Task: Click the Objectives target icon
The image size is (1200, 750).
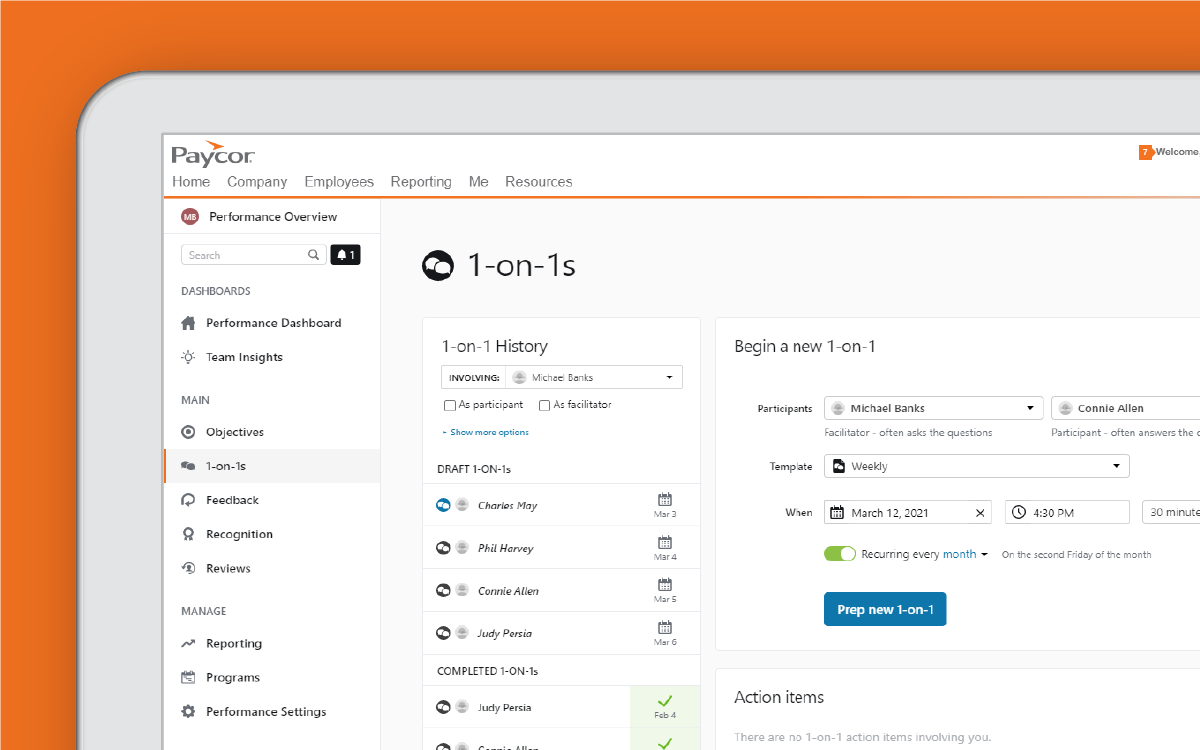Action: click(x=188, y=432)
